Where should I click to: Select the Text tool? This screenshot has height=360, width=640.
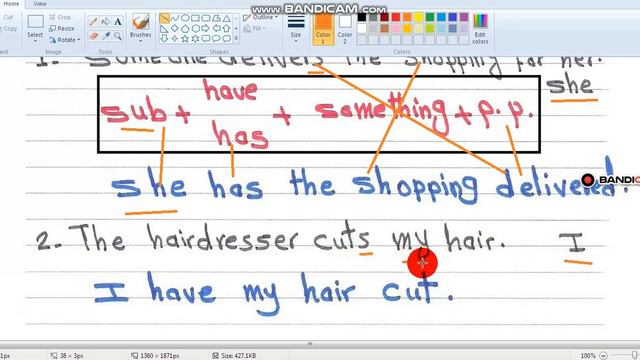(118, 21)
